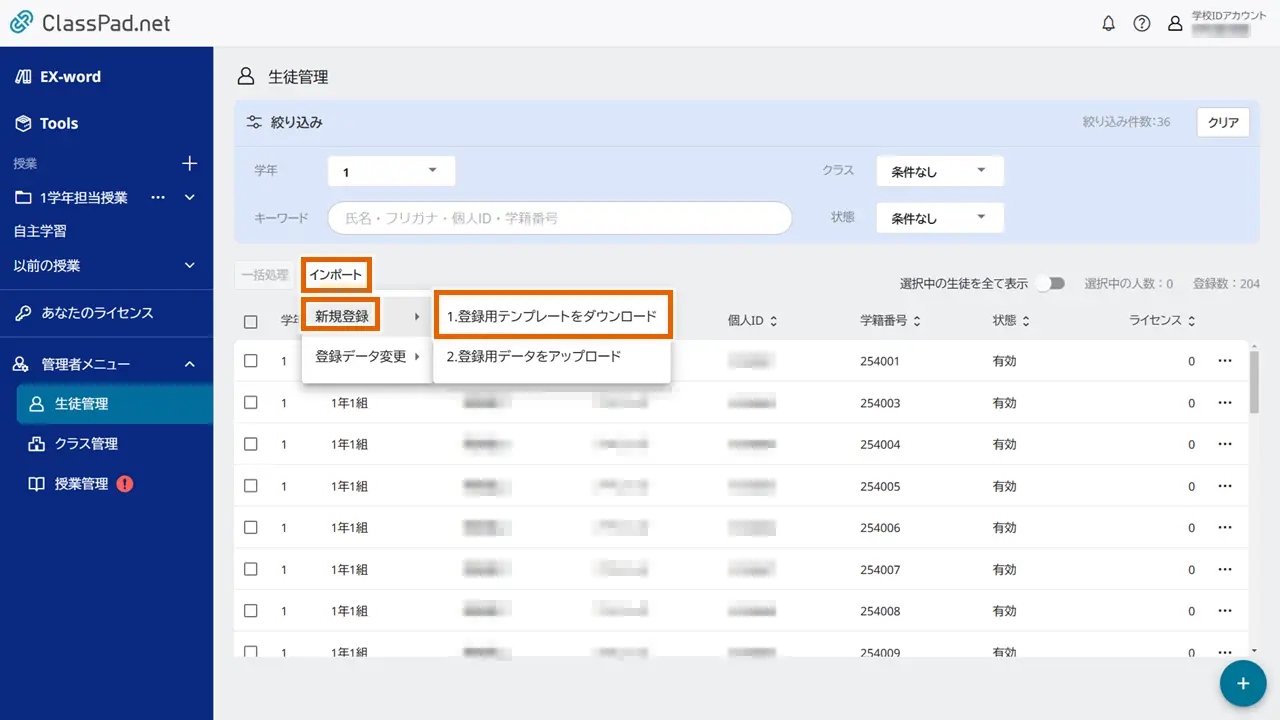This screenshot has width=1280, height=720.
Task: Open the 学年 dropdown
Action: (391, 171)
